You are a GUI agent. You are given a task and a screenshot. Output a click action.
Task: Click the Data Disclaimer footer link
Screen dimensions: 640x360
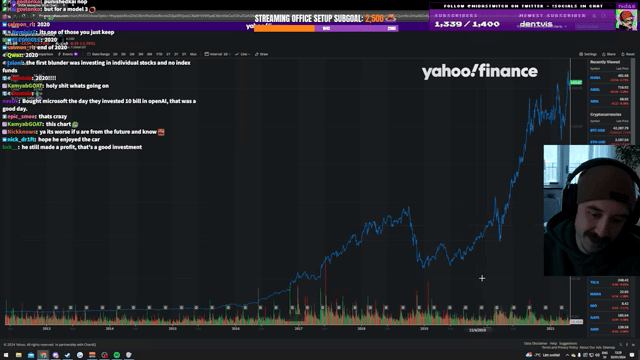tap(536, 344)
